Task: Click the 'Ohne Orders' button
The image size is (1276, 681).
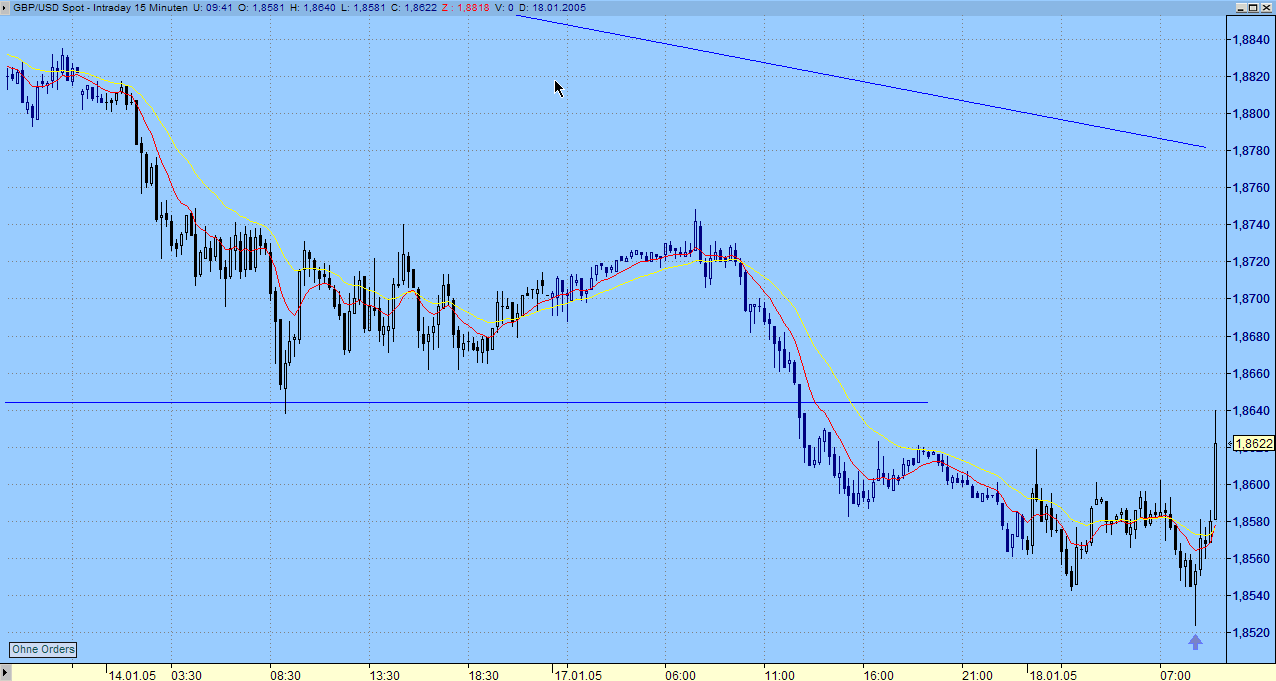Action: click(x=43, y=650)
